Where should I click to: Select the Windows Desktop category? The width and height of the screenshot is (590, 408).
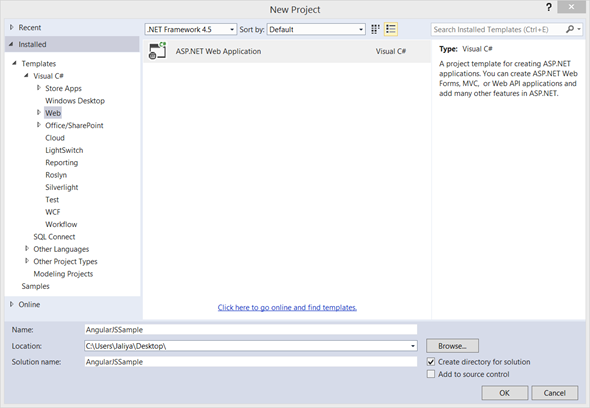(75, 100)
